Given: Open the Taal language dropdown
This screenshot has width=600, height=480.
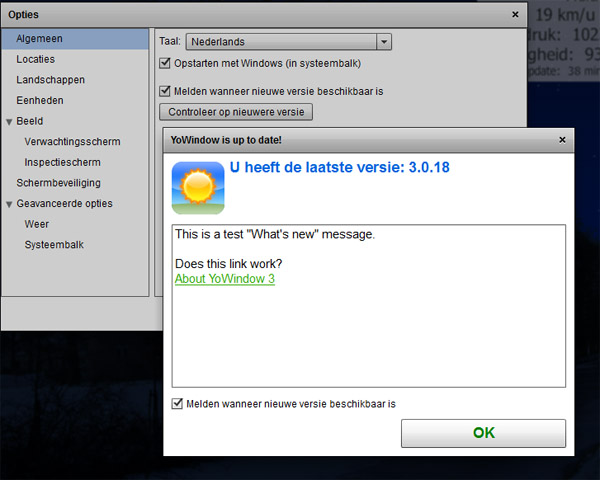Looking at the screenshot, I should coord(384,42).
